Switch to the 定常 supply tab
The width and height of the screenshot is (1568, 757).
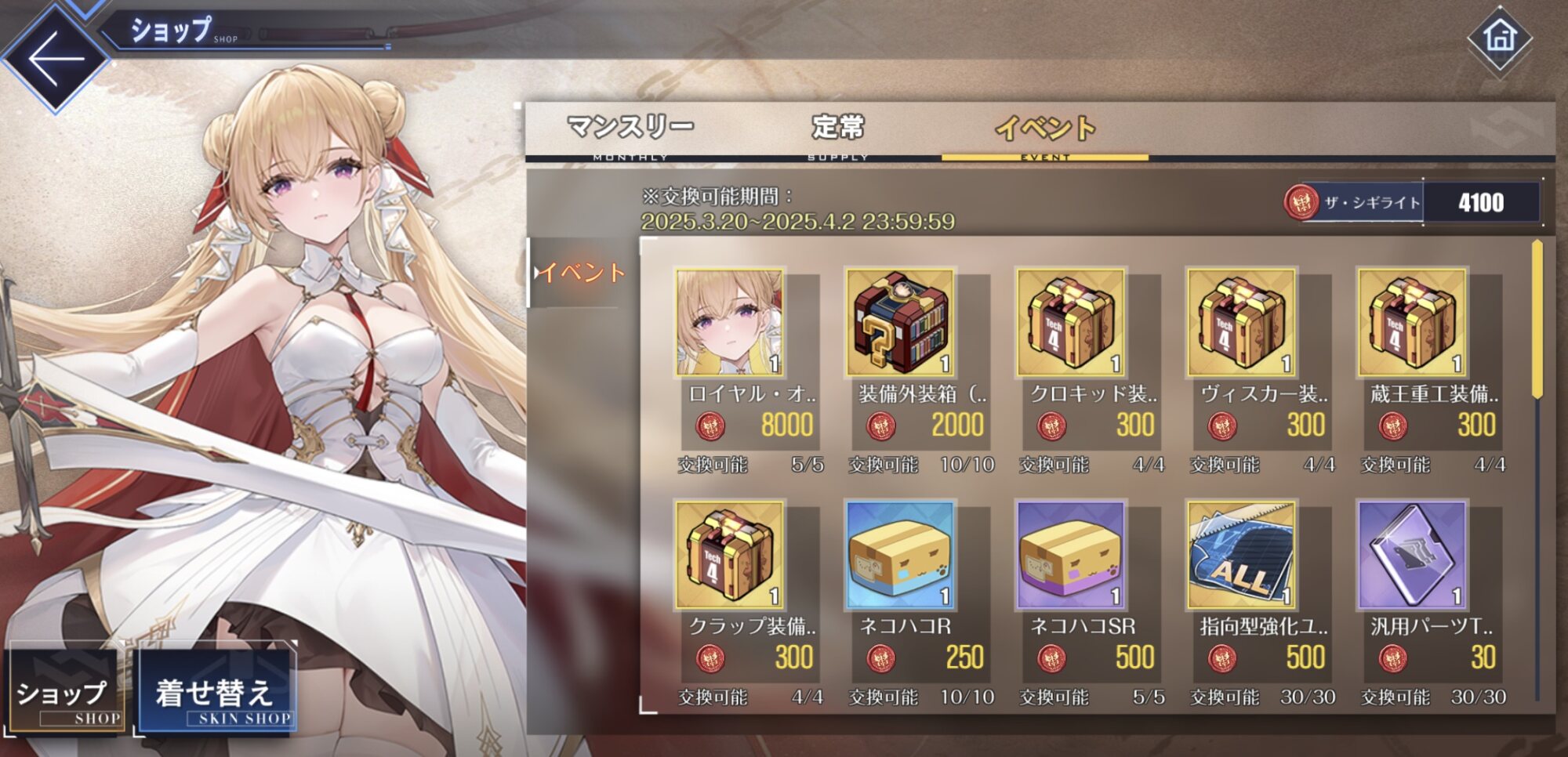[x=837, y=132]
